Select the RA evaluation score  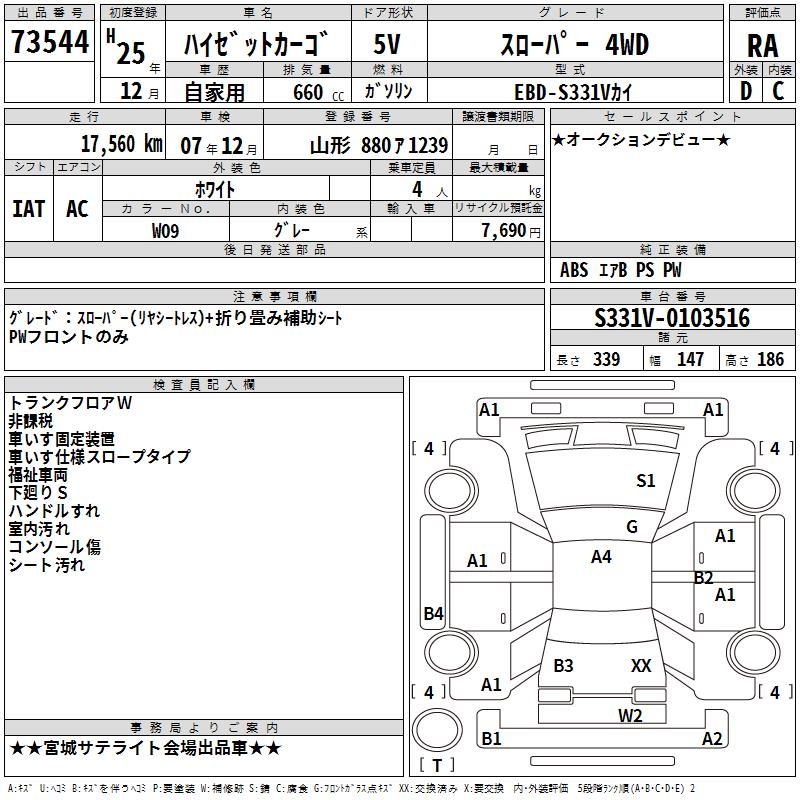coord(762,46)
